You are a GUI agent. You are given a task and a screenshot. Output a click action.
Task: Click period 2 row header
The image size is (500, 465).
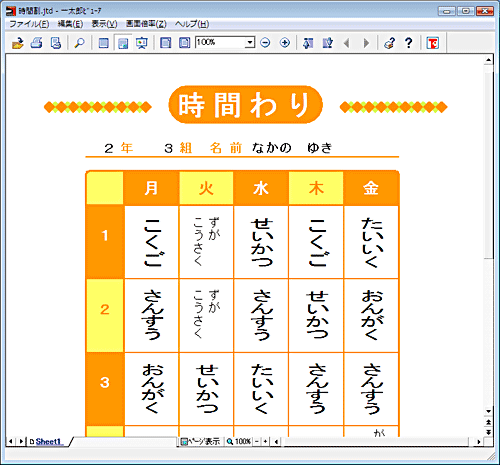tap(105, 315)
